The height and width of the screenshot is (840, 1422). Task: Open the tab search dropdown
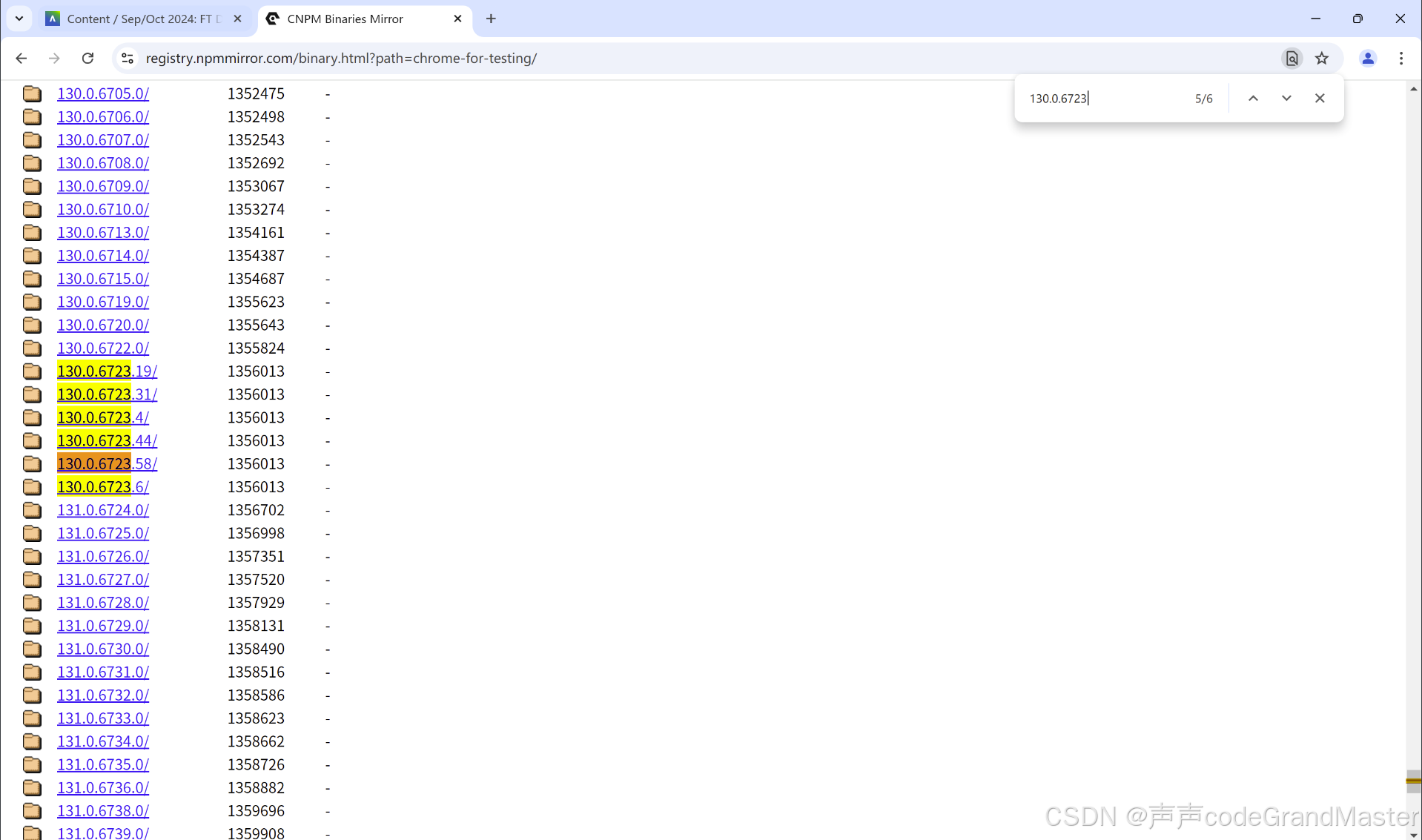tap(19, 19)
